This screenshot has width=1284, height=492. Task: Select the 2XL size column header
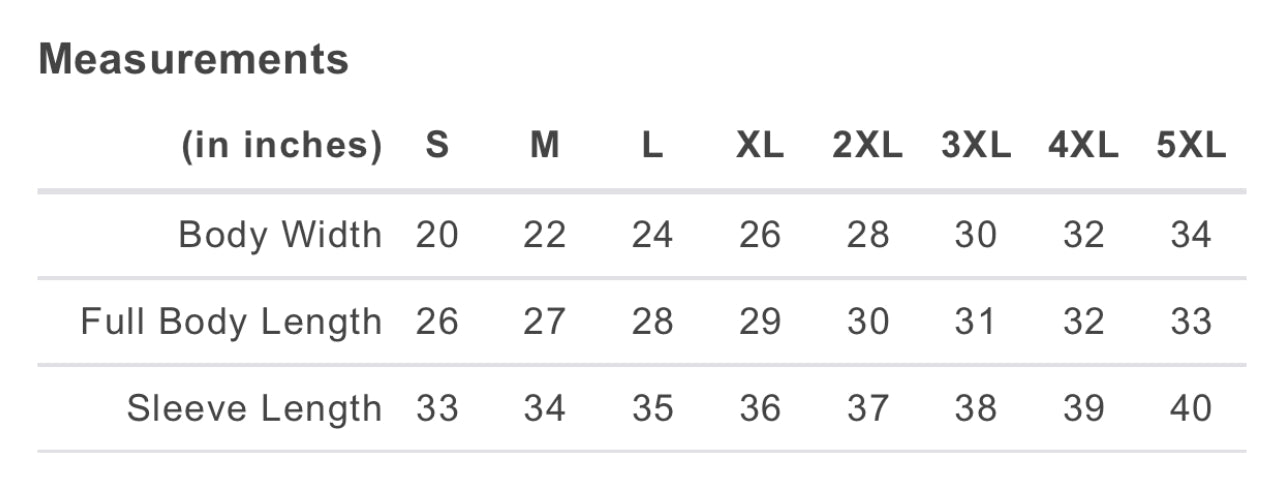[867, 147]
